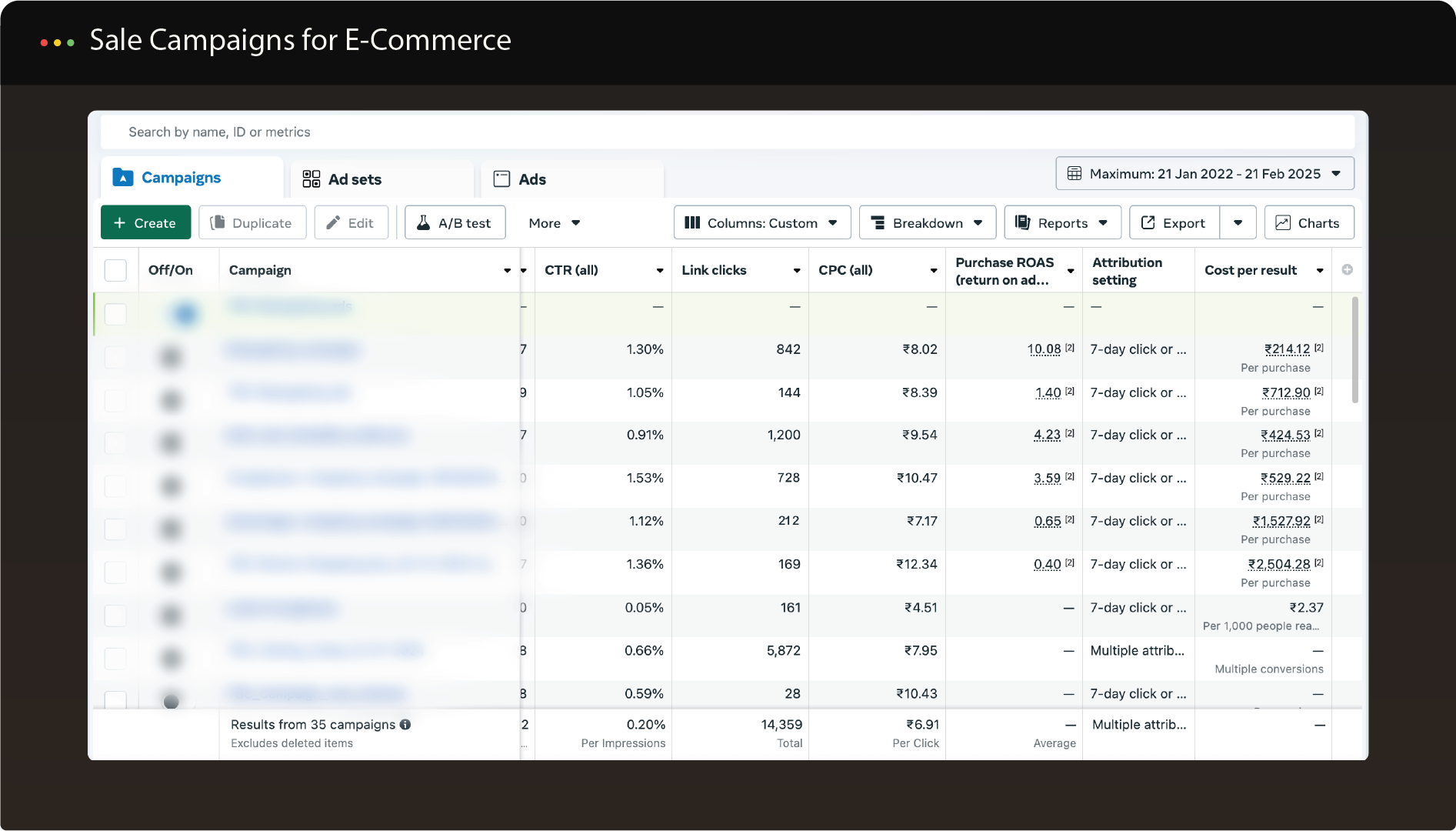Click footnote marker beside ₹214.12 cost

pos(1319,348)
